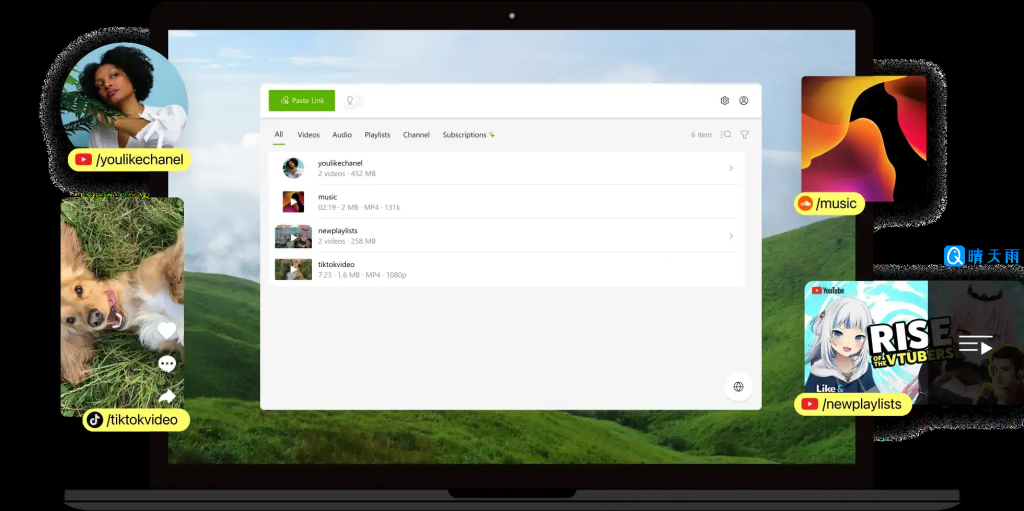Click the share arrow on dog video

(167, 397)
